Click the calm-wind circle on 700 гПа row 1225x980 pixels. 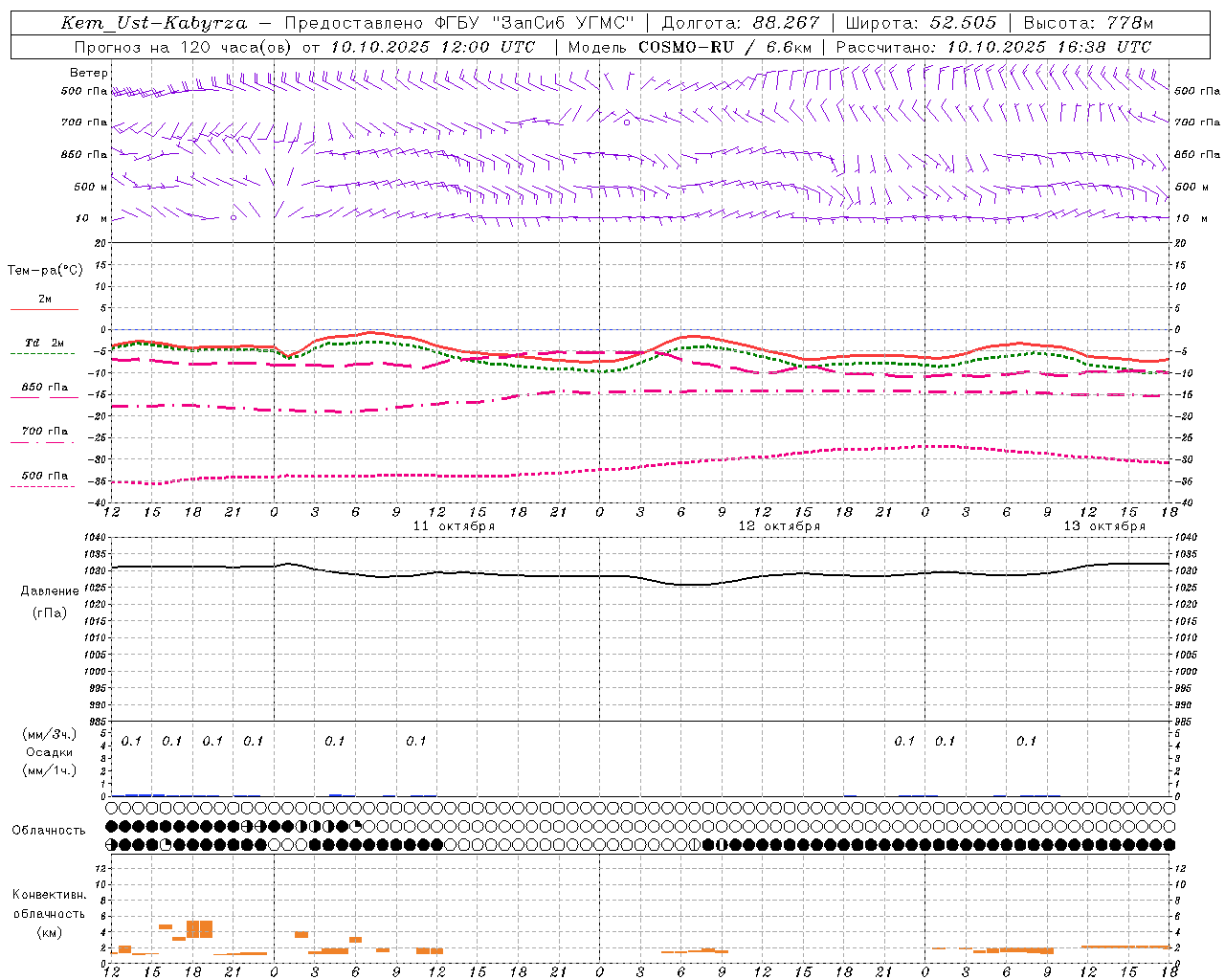[x=627, y=122]
